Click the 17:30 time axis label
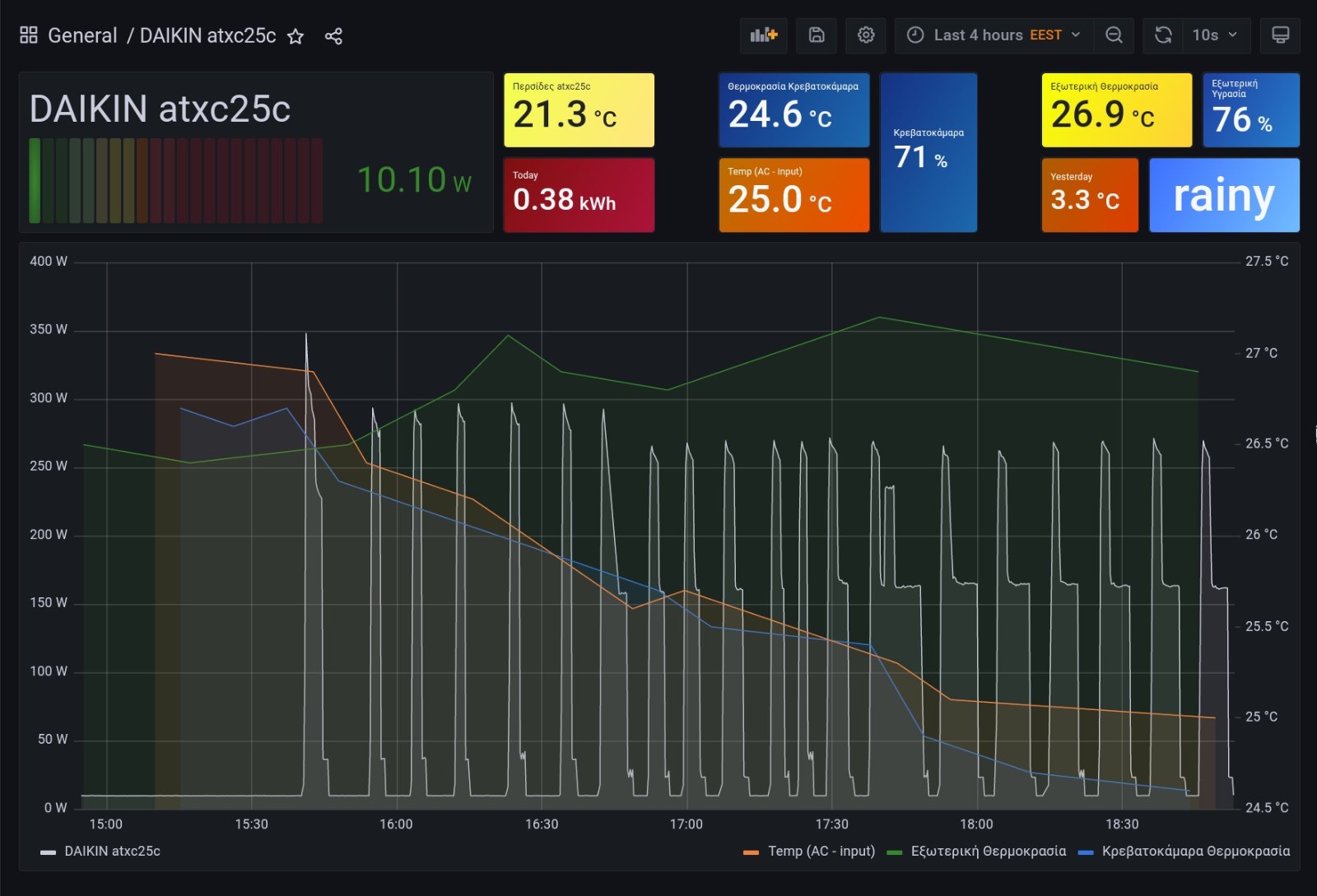 pyautogui.click(x=831, y=824)
